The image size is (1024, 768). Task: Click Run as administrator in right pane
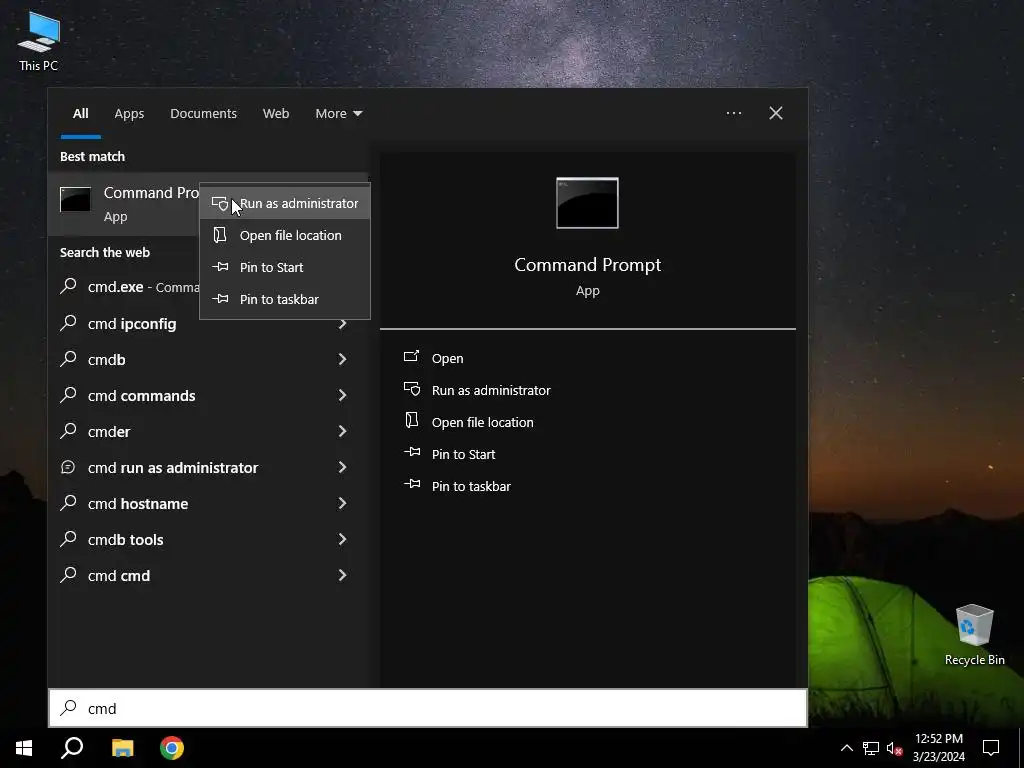(491, 391)
